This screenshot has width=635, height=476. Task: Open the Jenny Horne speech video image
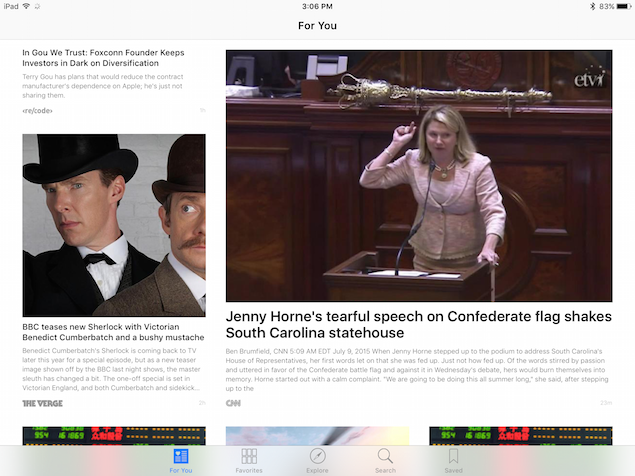419,176
